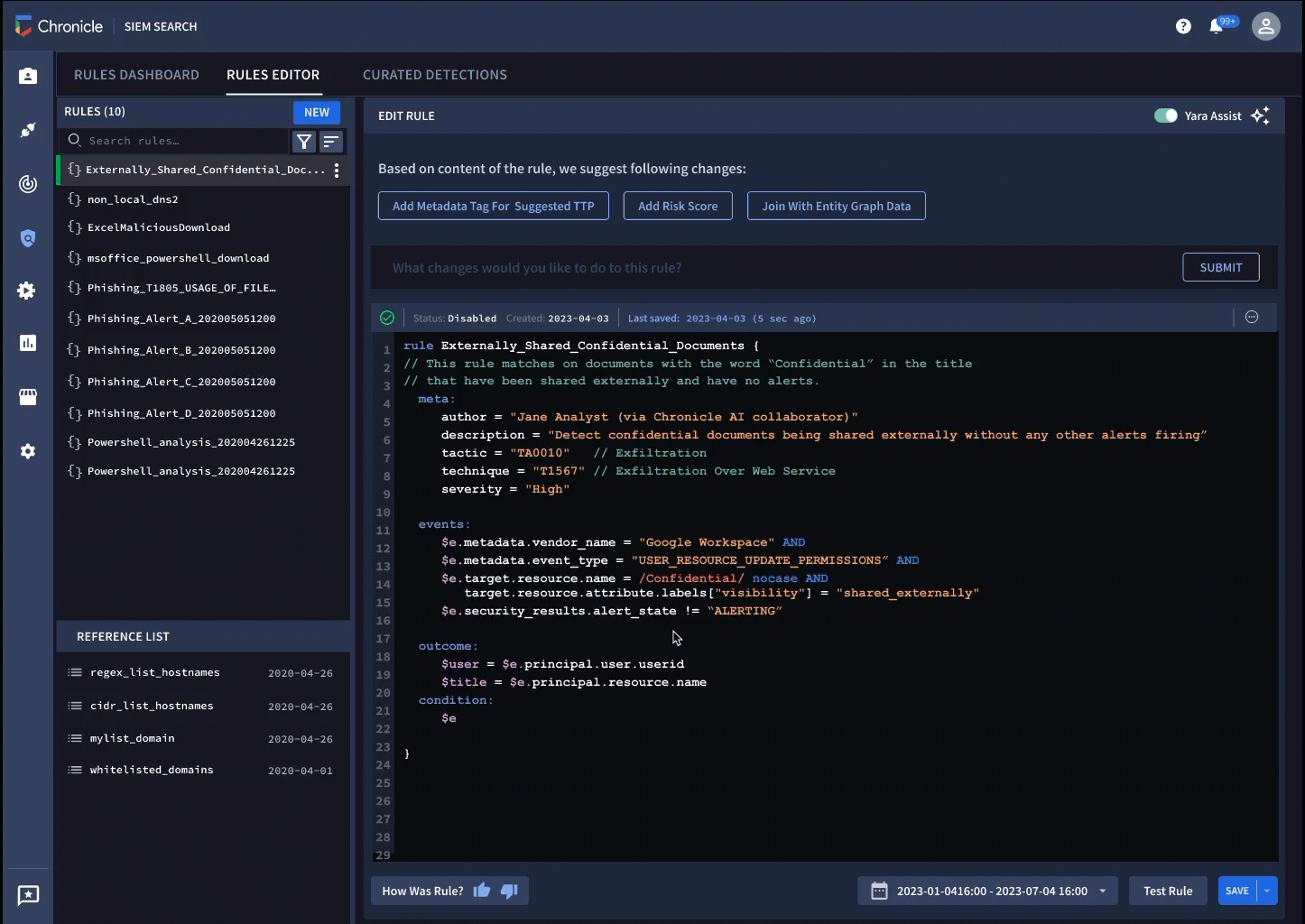1305x924 pixels.
Task: Open the plug connector sidebar icon
Action: pyautogui.click(x=28, y=130)
